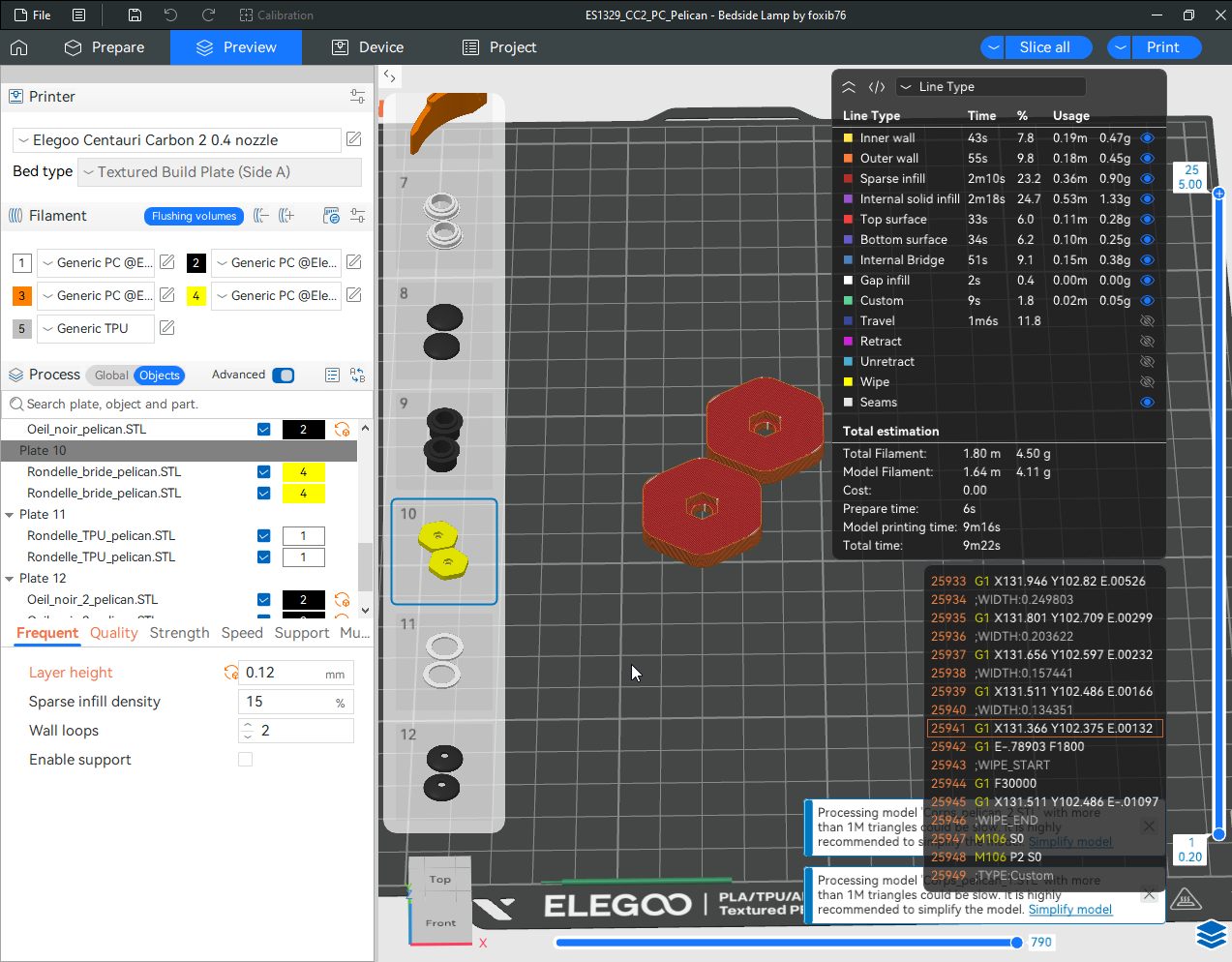Collapse Plate 11 tree node
Image resolution: width=1232 pixels, height=962 pixels.
[10, 515]
